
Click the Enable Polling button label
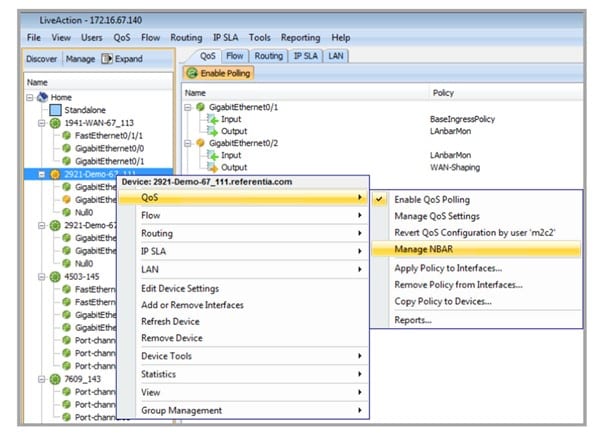pyautogui.click(x=225, y=73)
